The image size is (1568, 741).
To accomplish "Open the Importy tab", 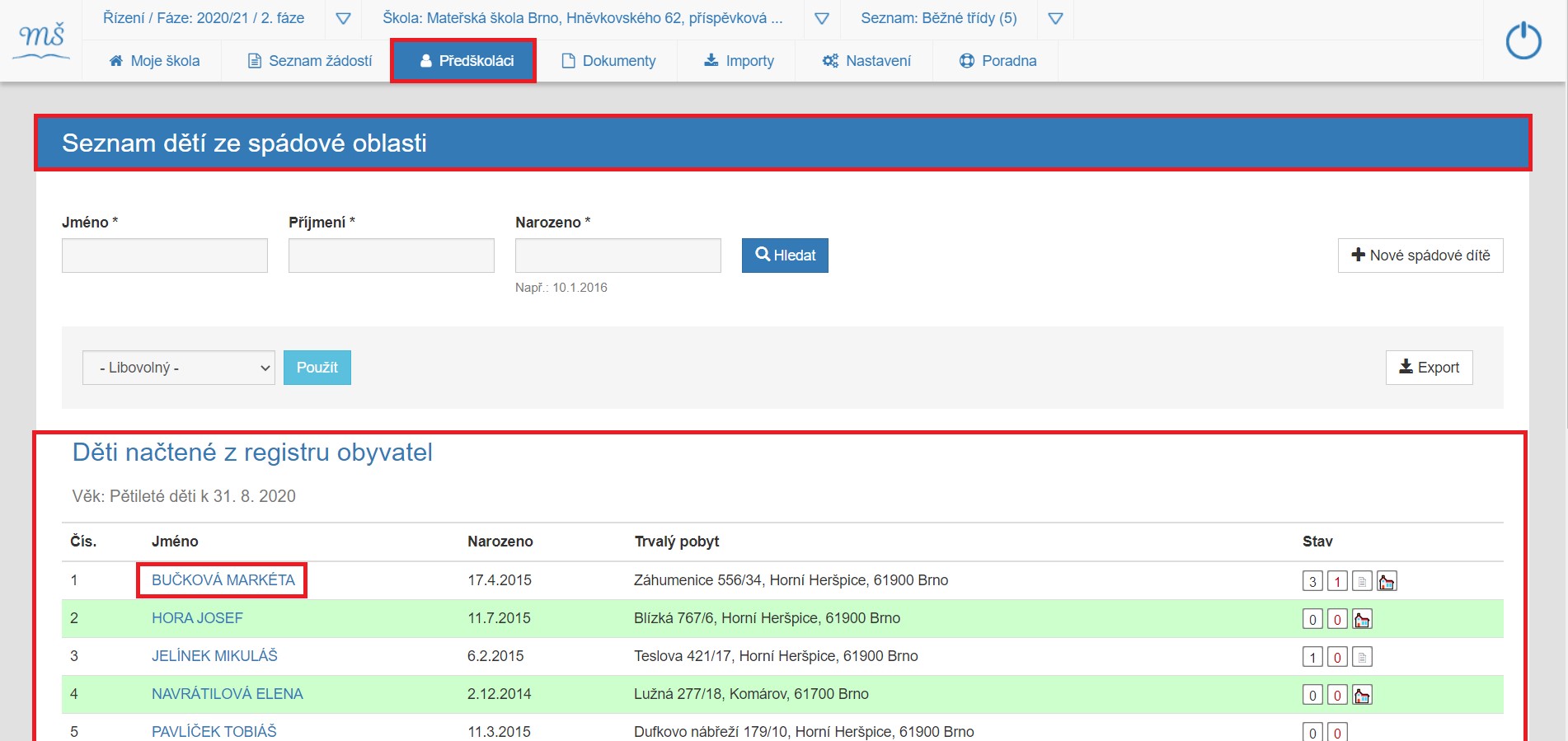I will [738, 61].
